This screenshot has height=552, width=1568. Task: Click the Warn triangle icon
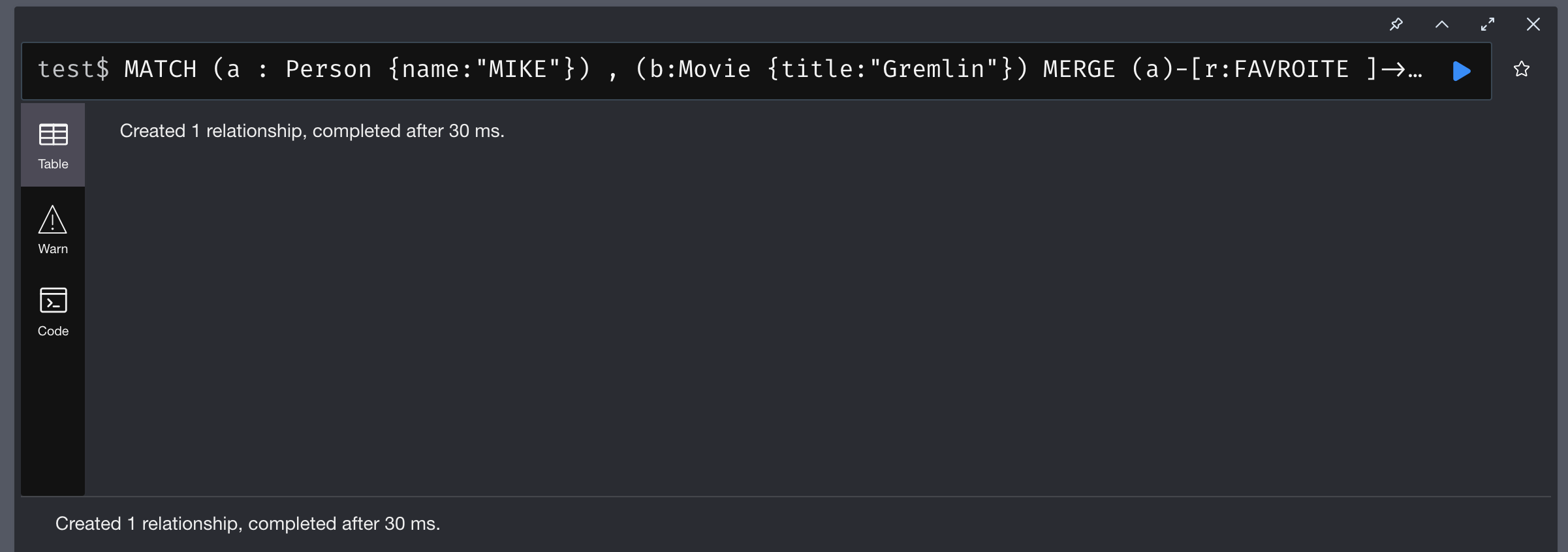click(x=52, y=220)
